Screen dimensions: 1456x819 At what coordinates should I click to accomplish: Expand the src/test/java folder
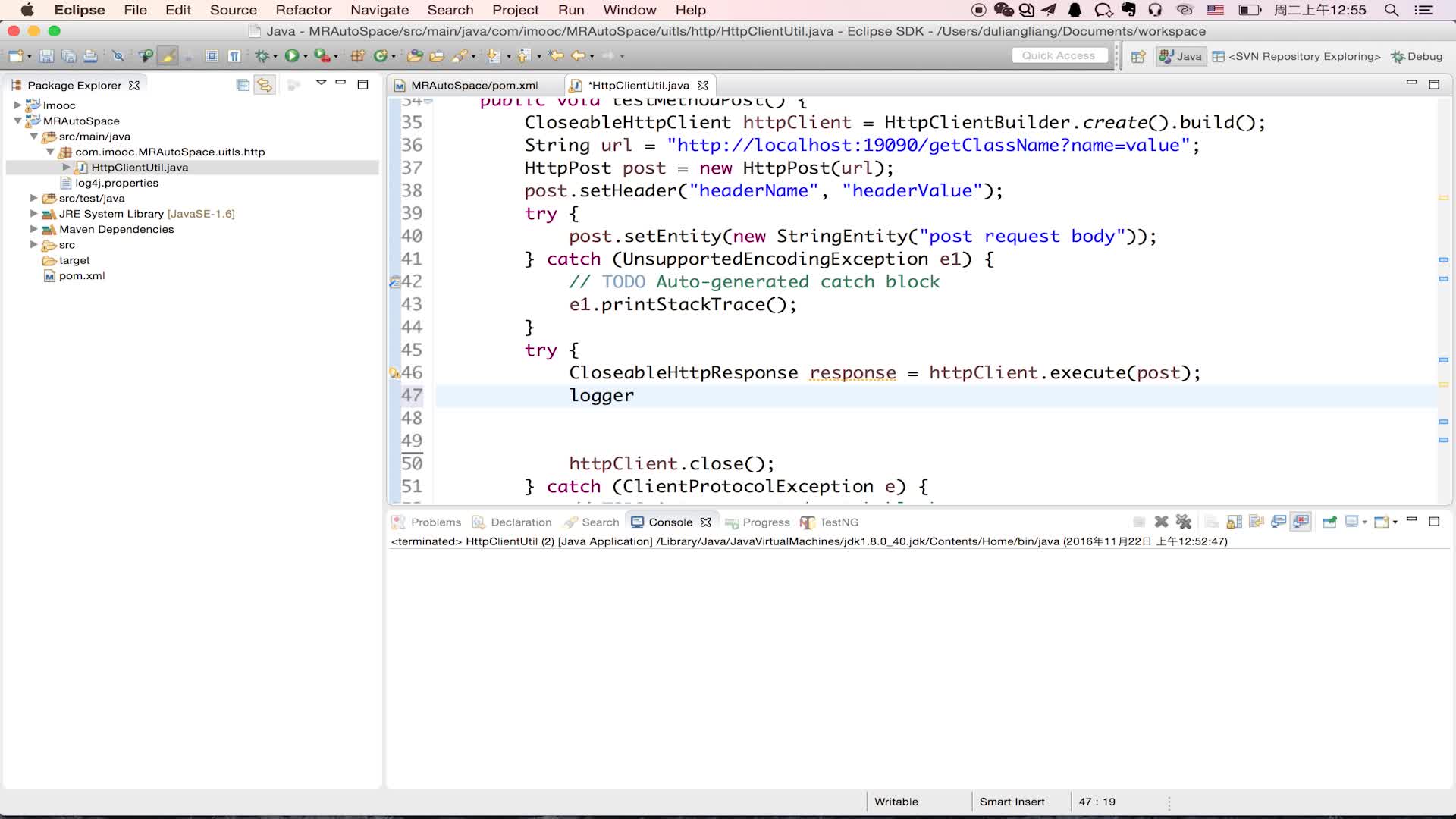coord(34,198)
